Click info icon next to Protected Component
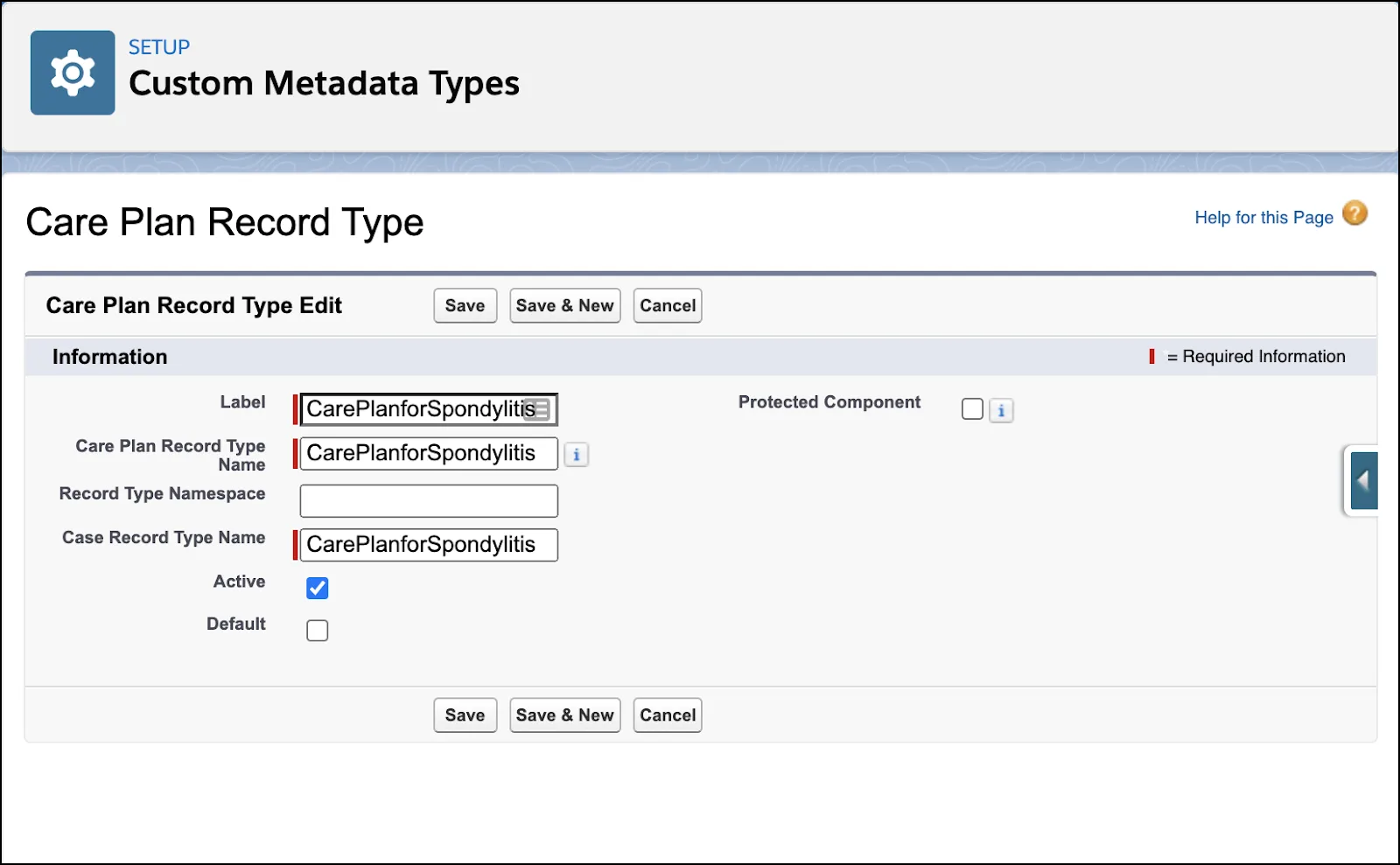The height and width of the screenshot is (865, 1400). pos(1001,410)
